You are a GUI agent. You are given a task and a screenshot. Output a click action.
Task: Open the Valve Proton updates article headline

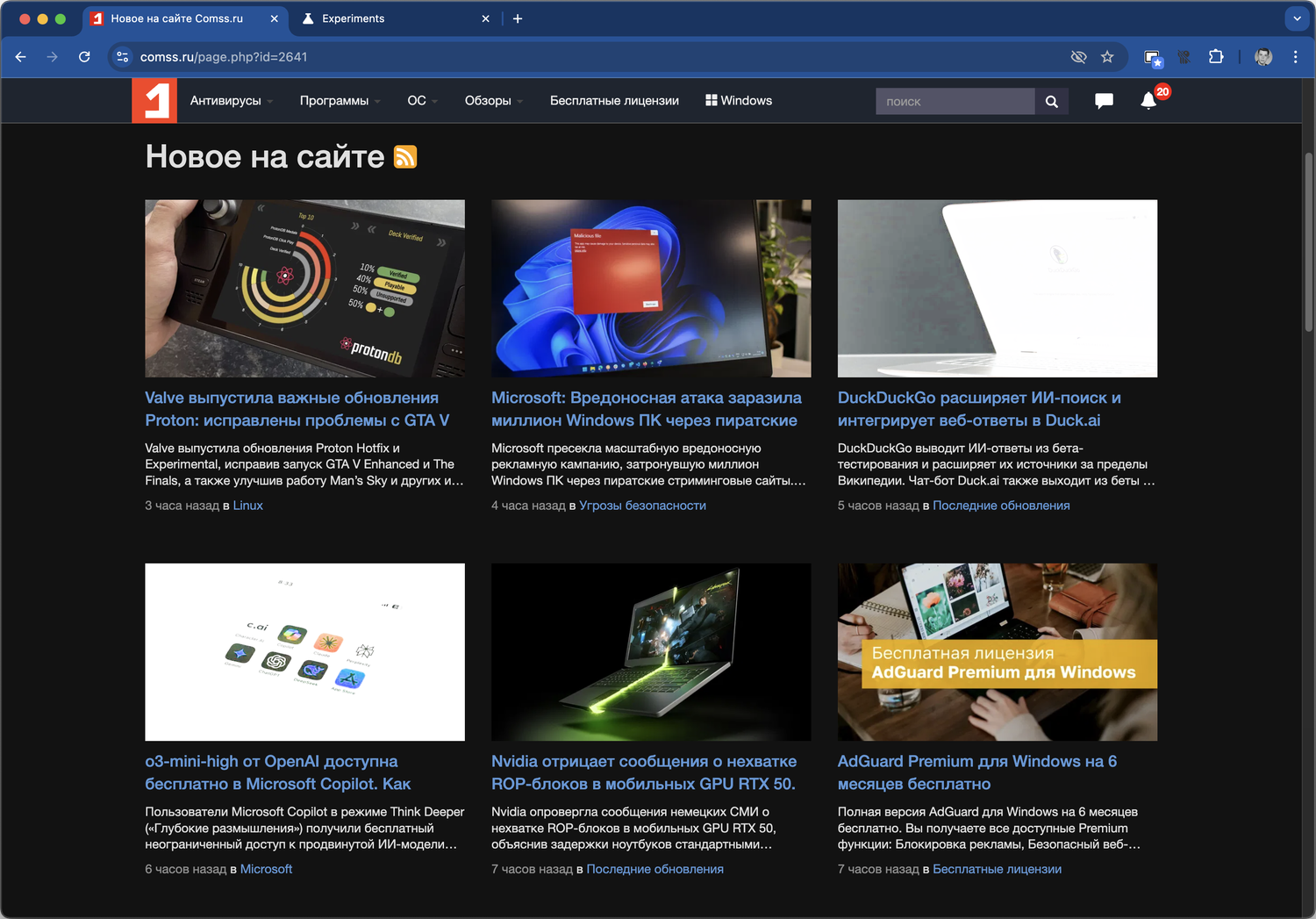297,409
